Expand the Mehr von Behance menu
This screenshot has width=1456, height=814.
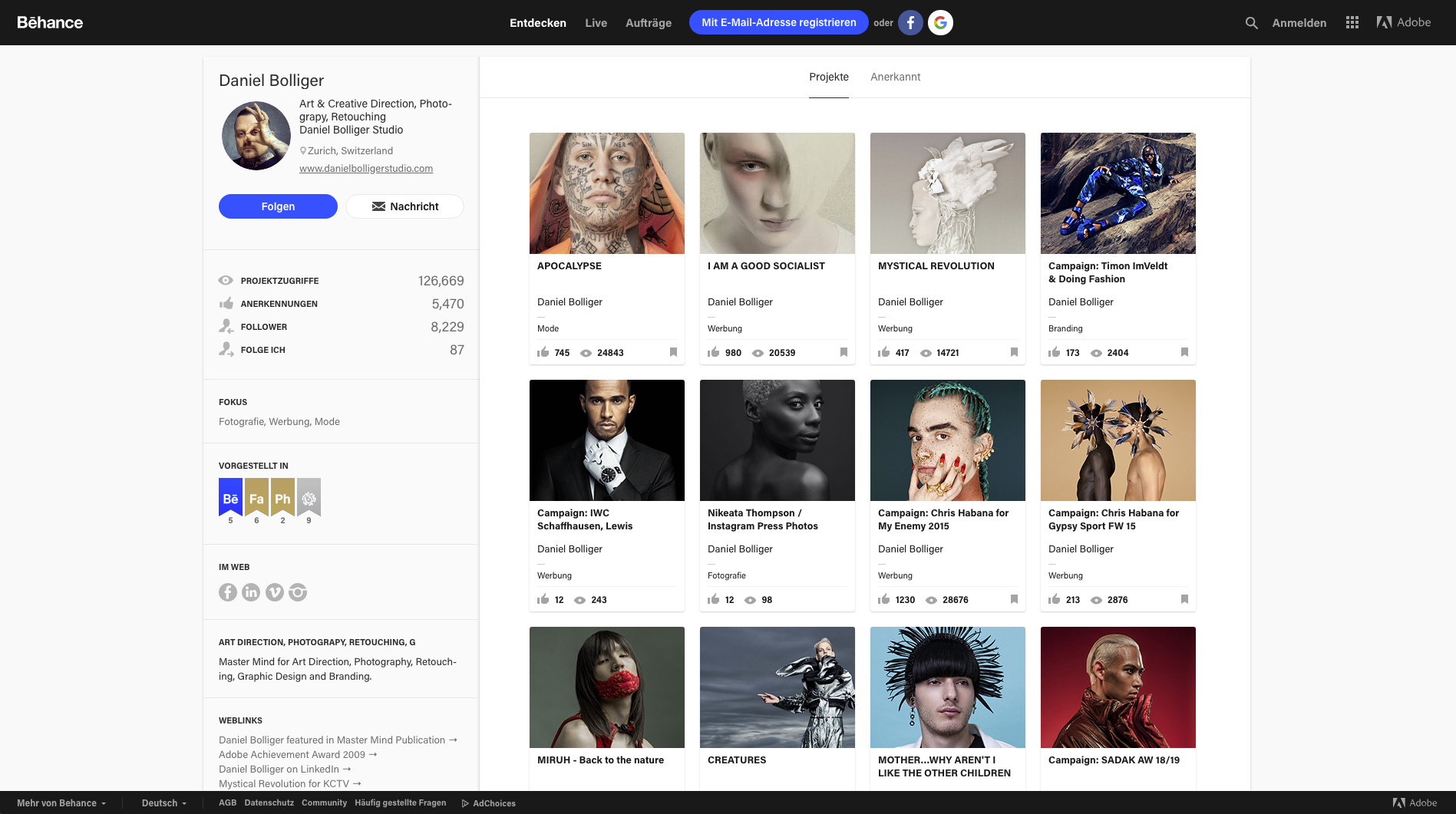(x=61, y=803)
